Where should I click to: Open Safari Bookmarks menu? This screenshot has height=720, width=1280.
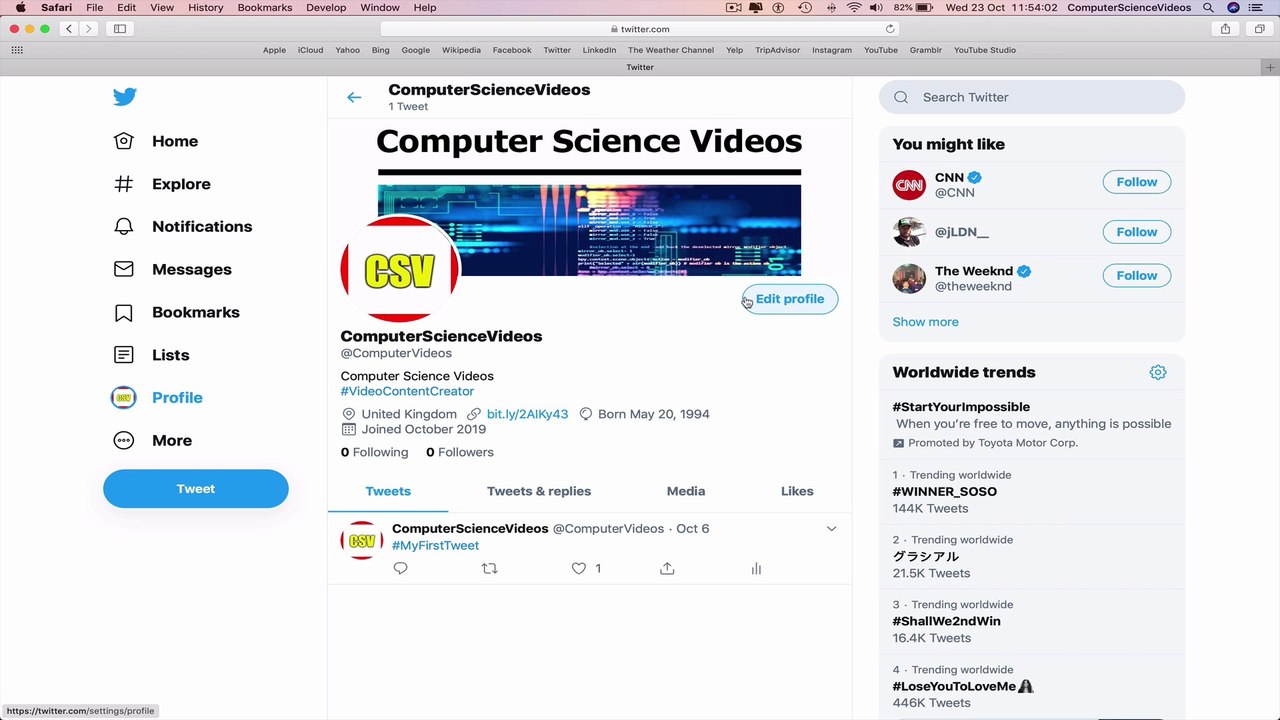tap(265, 7)
